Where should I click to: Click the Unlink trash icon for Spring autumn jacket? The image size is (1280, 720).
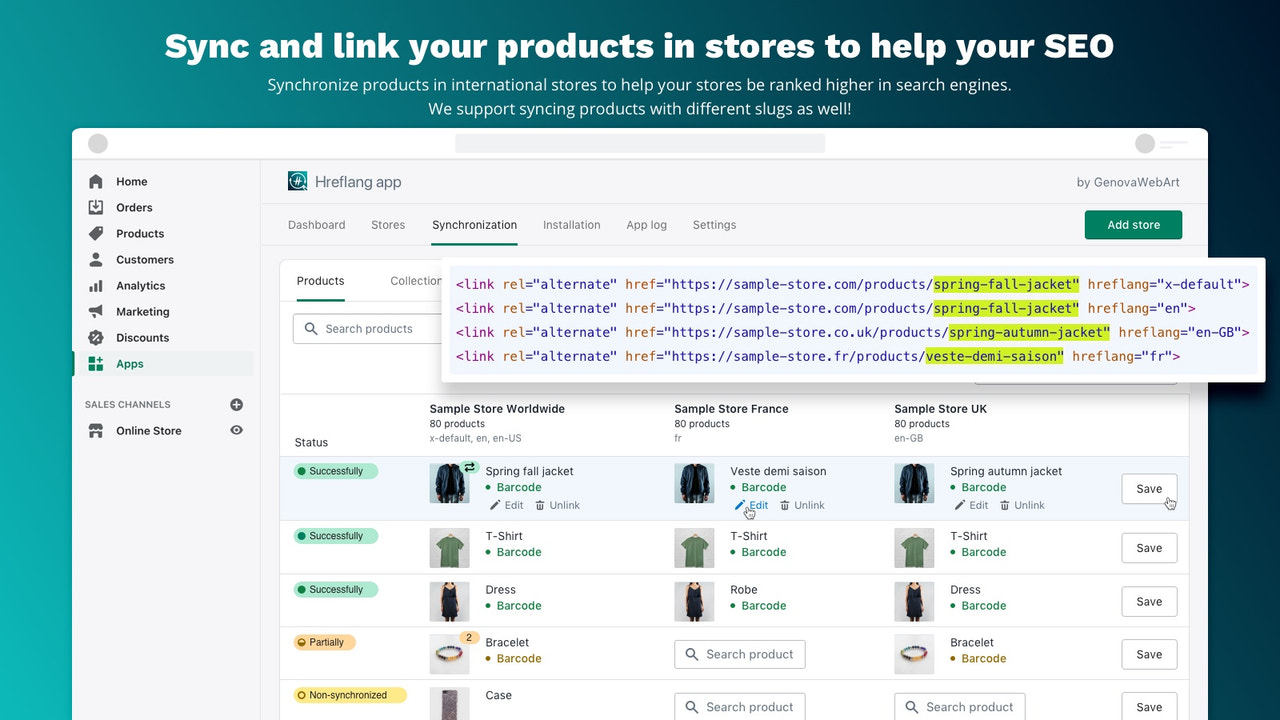click(1004, 505)
